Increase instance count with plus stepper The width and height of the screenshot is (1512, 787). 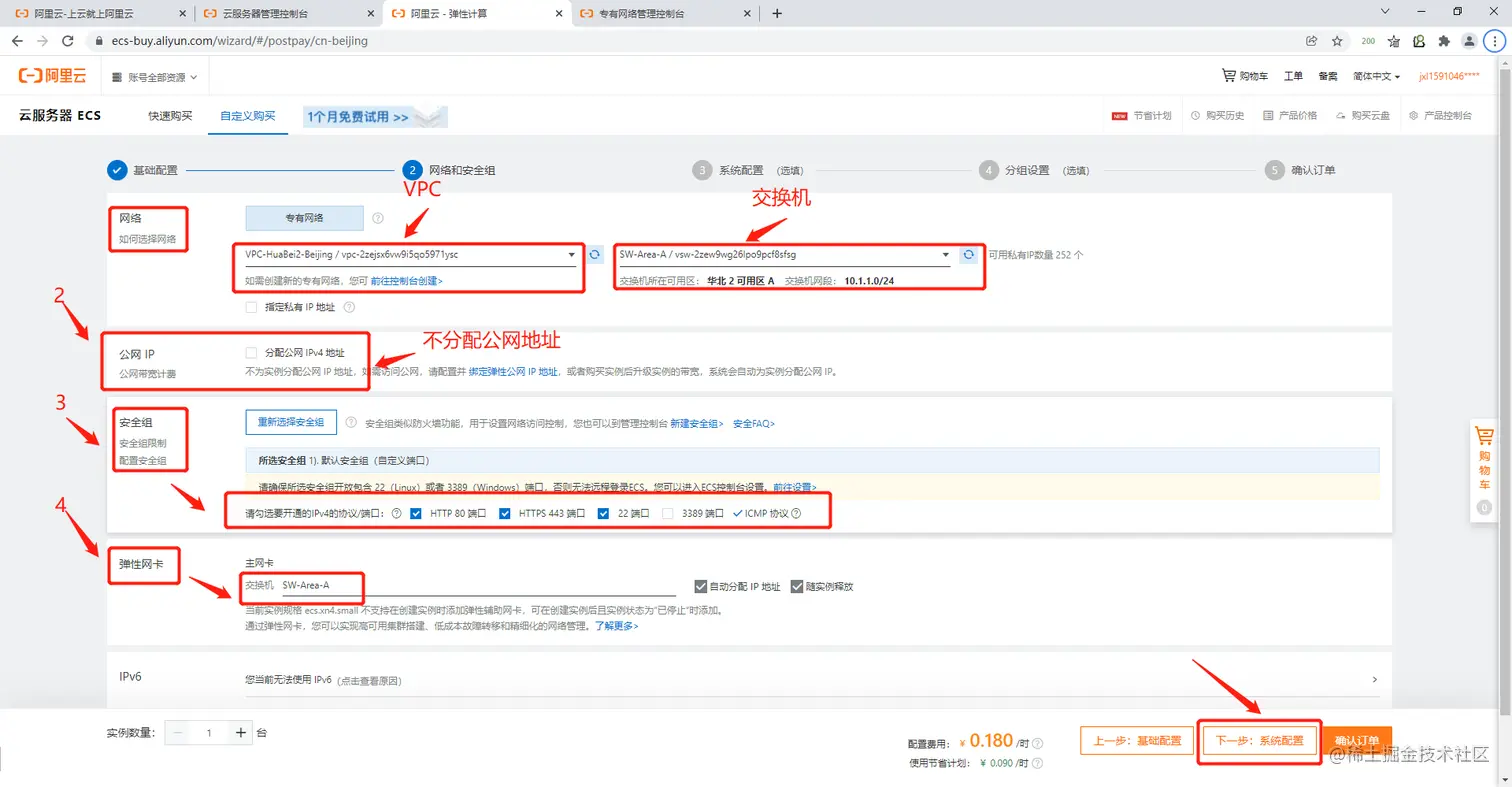coord(241,733)
